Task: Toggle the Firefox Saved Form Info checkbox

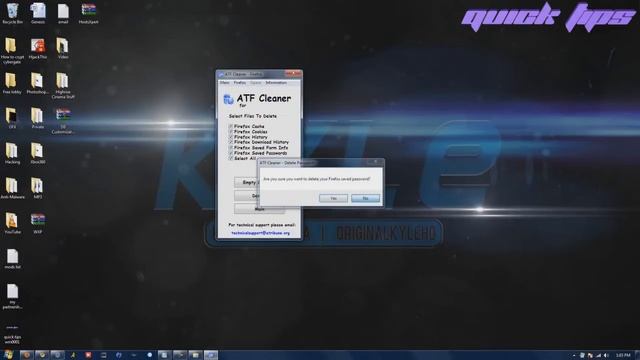Action: 231,148
